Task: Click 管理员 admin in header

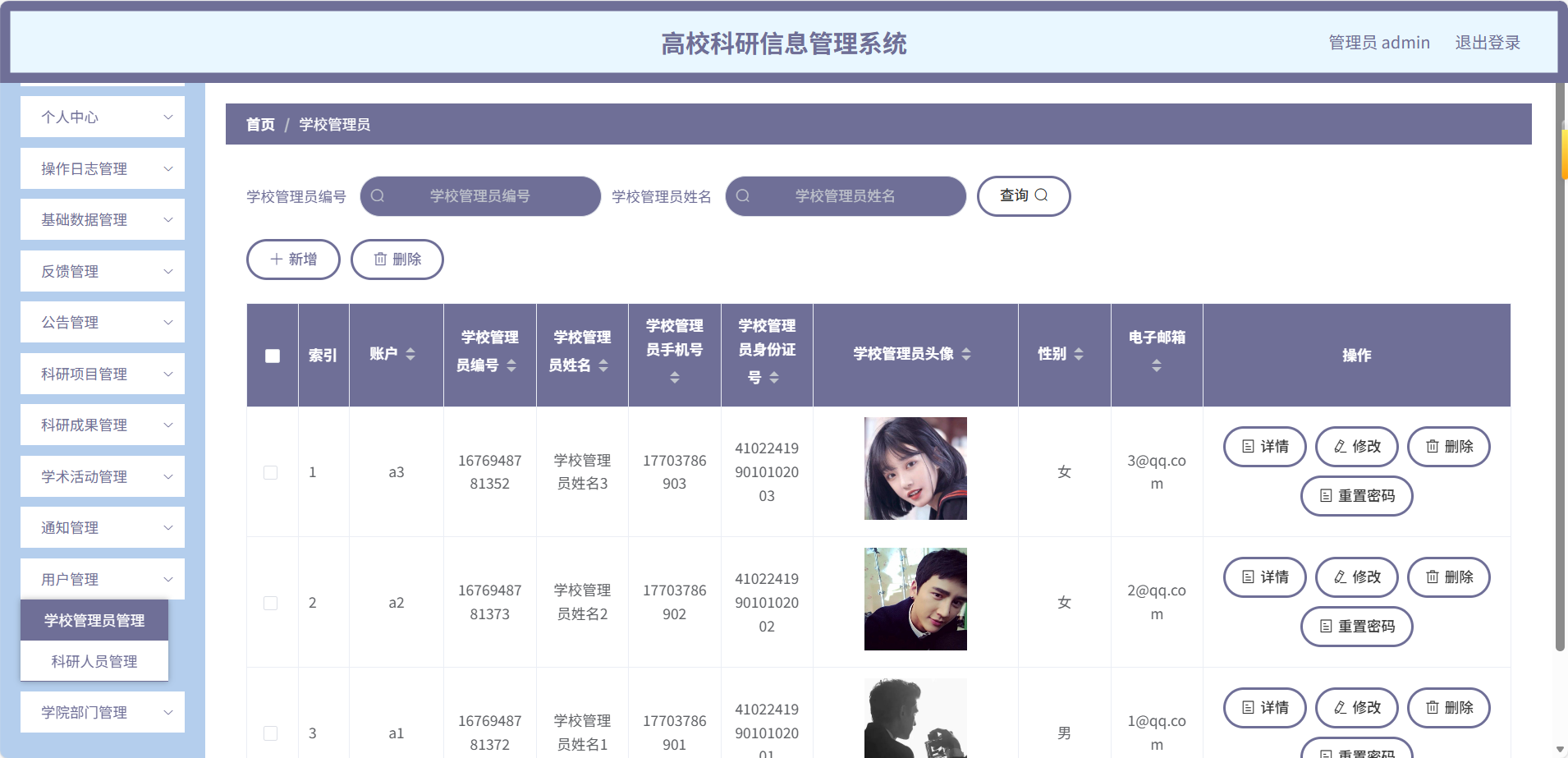Action: pos(1379,43)
